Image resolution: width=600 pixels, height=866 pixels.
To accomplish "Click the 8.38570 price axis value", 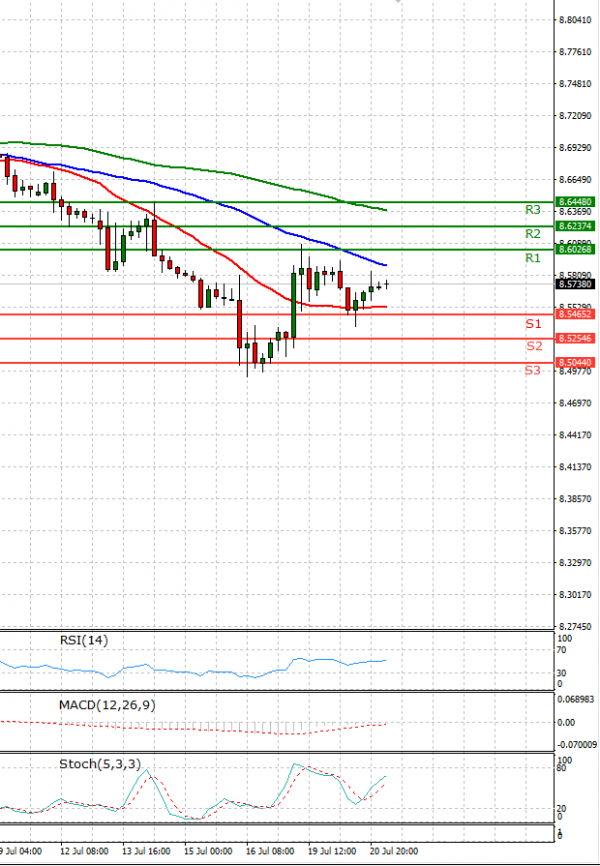I will pos(575,499).
